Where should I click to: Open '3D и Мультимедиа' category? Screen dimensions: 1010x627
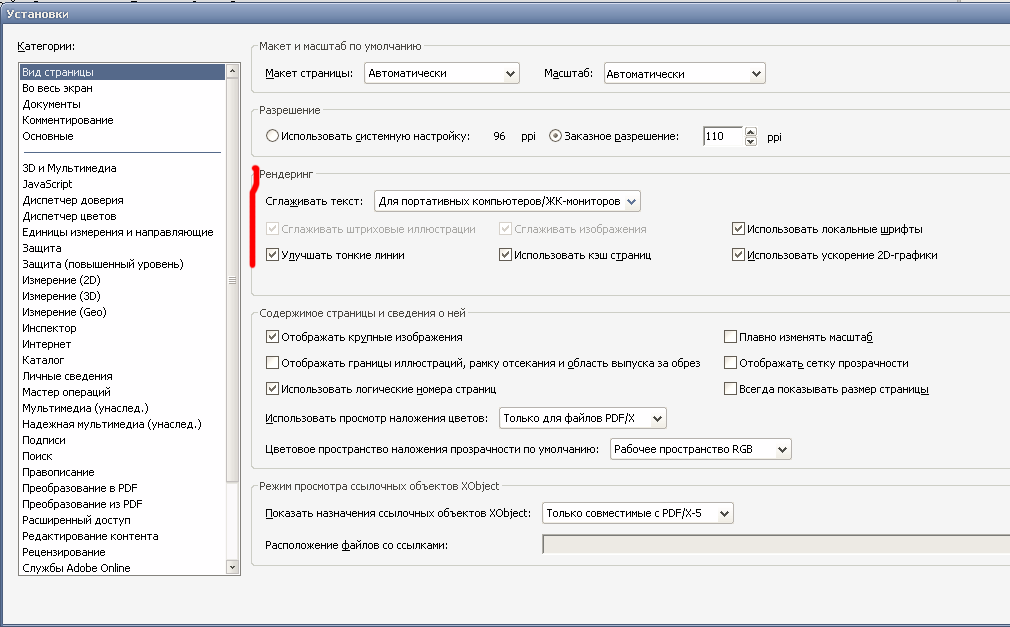click(x=69, y=168)
